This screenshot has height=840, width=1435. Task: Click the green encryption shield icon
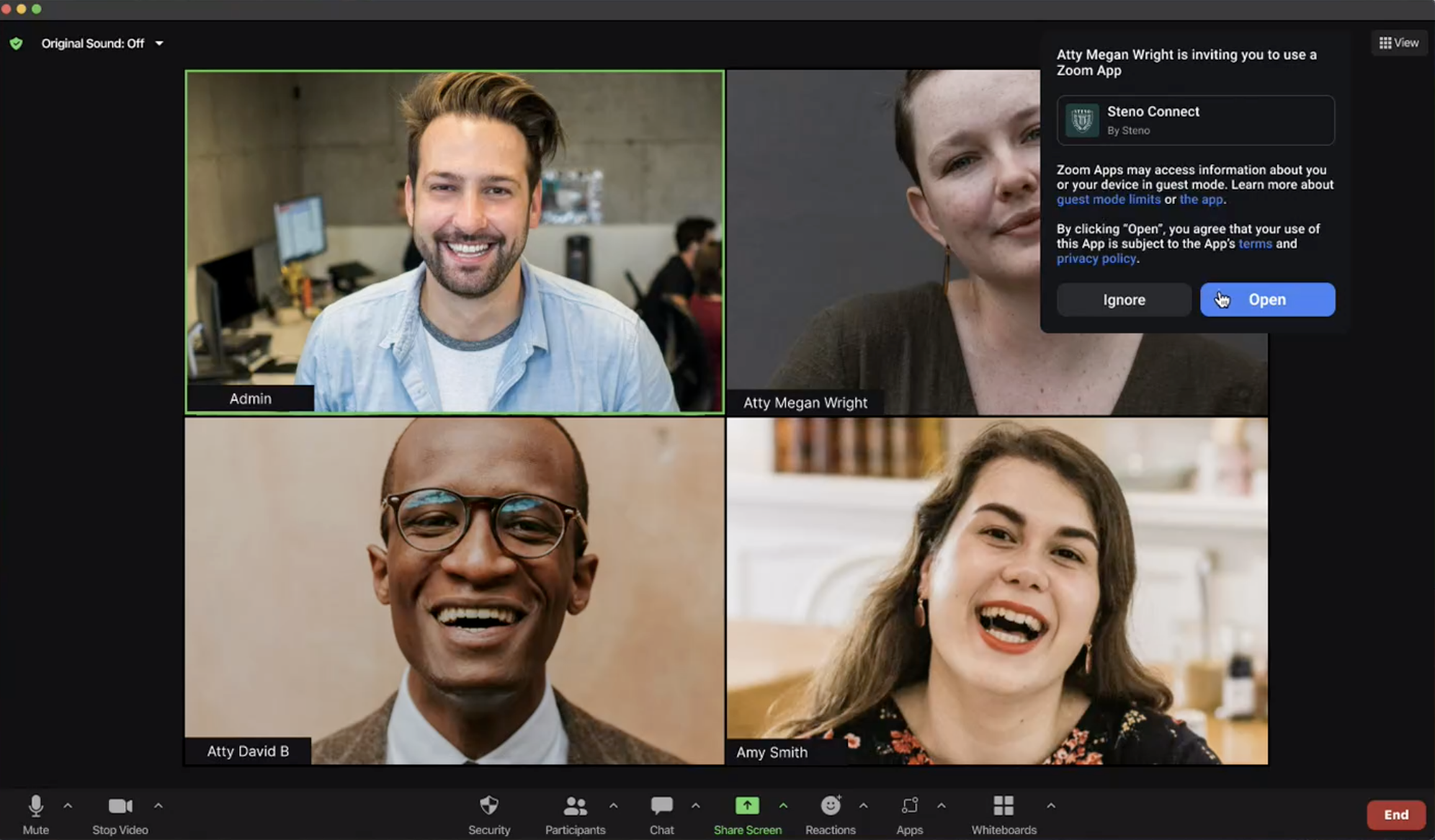[16, 43]
